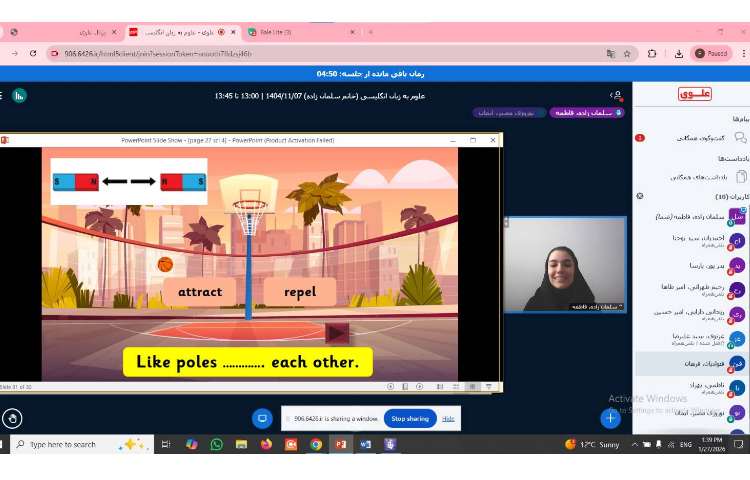Click the basketball on the slide
This screenshot has width=750, height=480.
point(165,264)
